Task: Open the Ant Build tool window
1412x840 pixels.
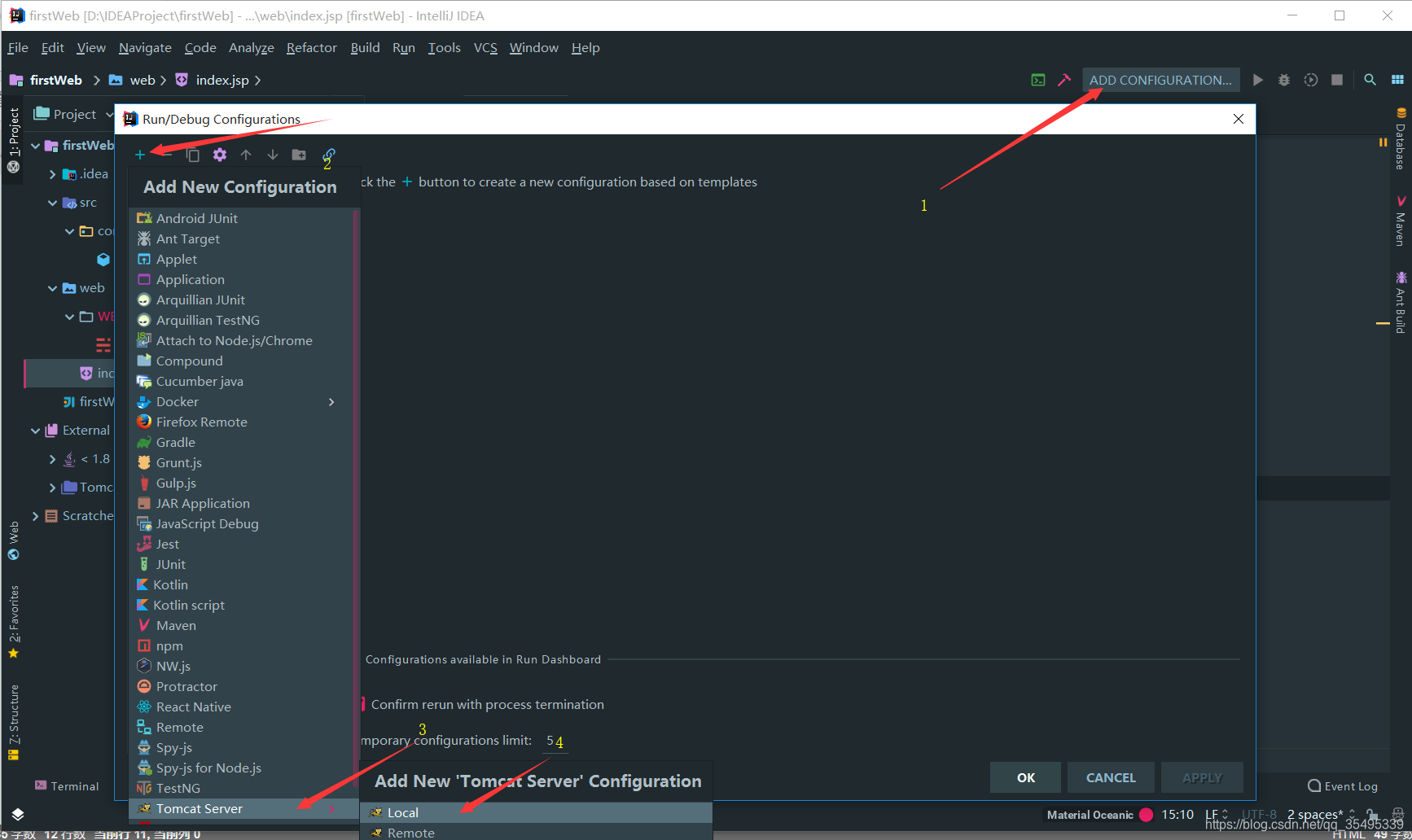Action: pyautogui.click(x=1401, y=303)
